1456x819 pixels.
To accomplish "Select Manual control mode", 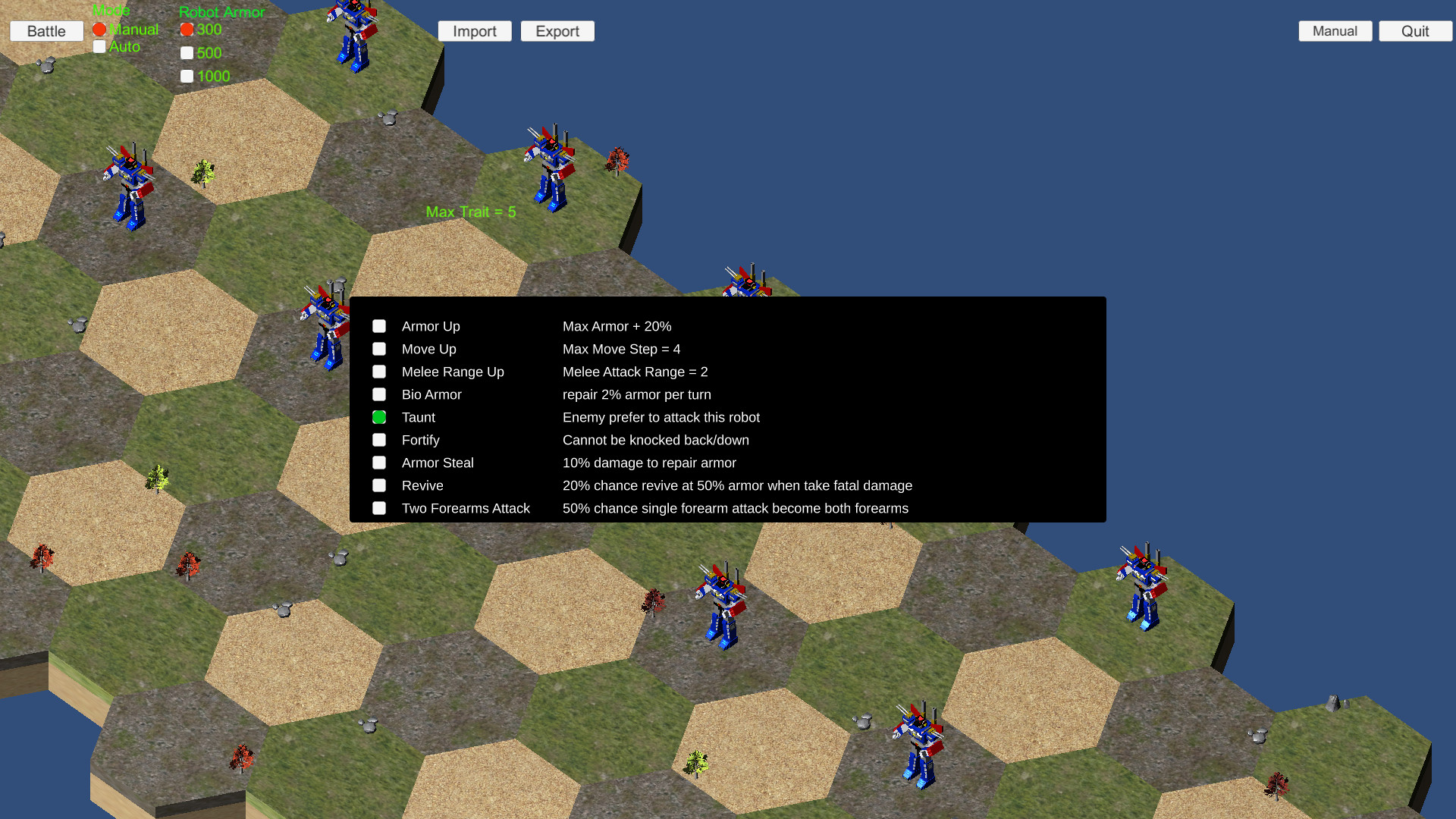I will click(x=99, y=30).
